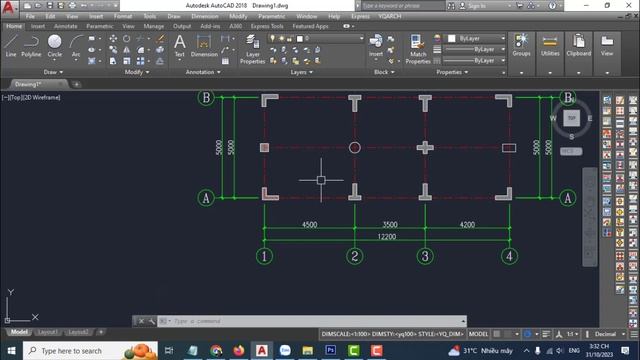
Task: Open the annotation scale 1:1 dropdown
Action: click(x=573, y=334)
